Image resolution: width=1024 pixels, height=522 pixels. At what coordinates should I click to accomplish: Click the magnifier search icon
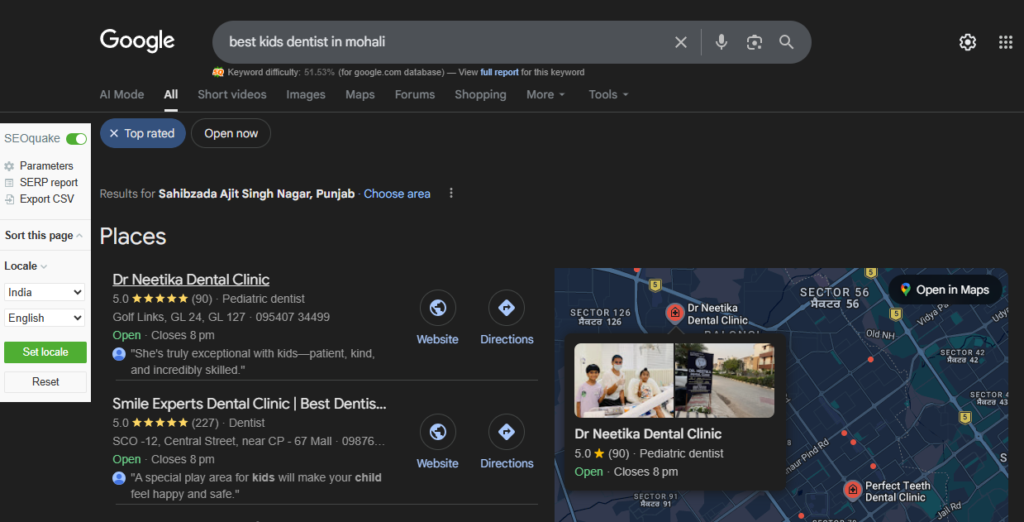click(786, 42)
